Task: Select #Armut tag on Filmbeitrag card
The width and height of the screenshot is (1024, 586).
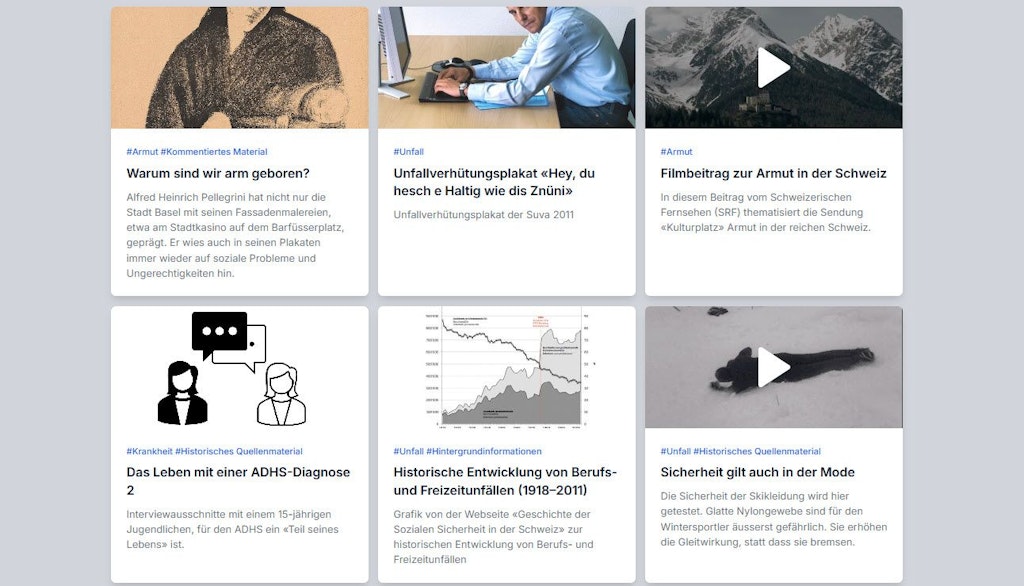Action: pyautogui.click(x=676, y=152)
